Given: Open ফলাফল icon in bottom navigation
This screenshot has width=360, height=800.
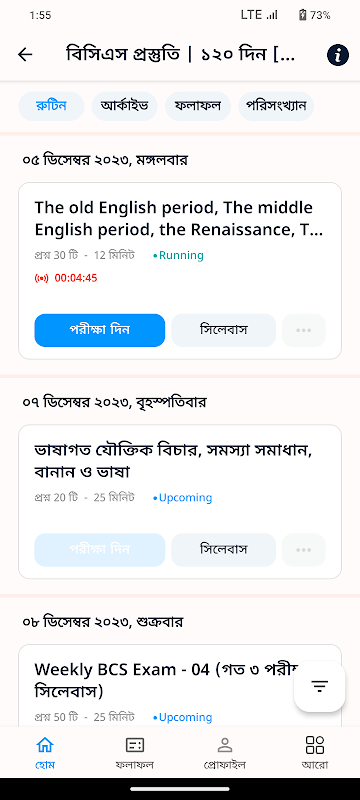Looking at the screenshot, I should coord(135,745).
